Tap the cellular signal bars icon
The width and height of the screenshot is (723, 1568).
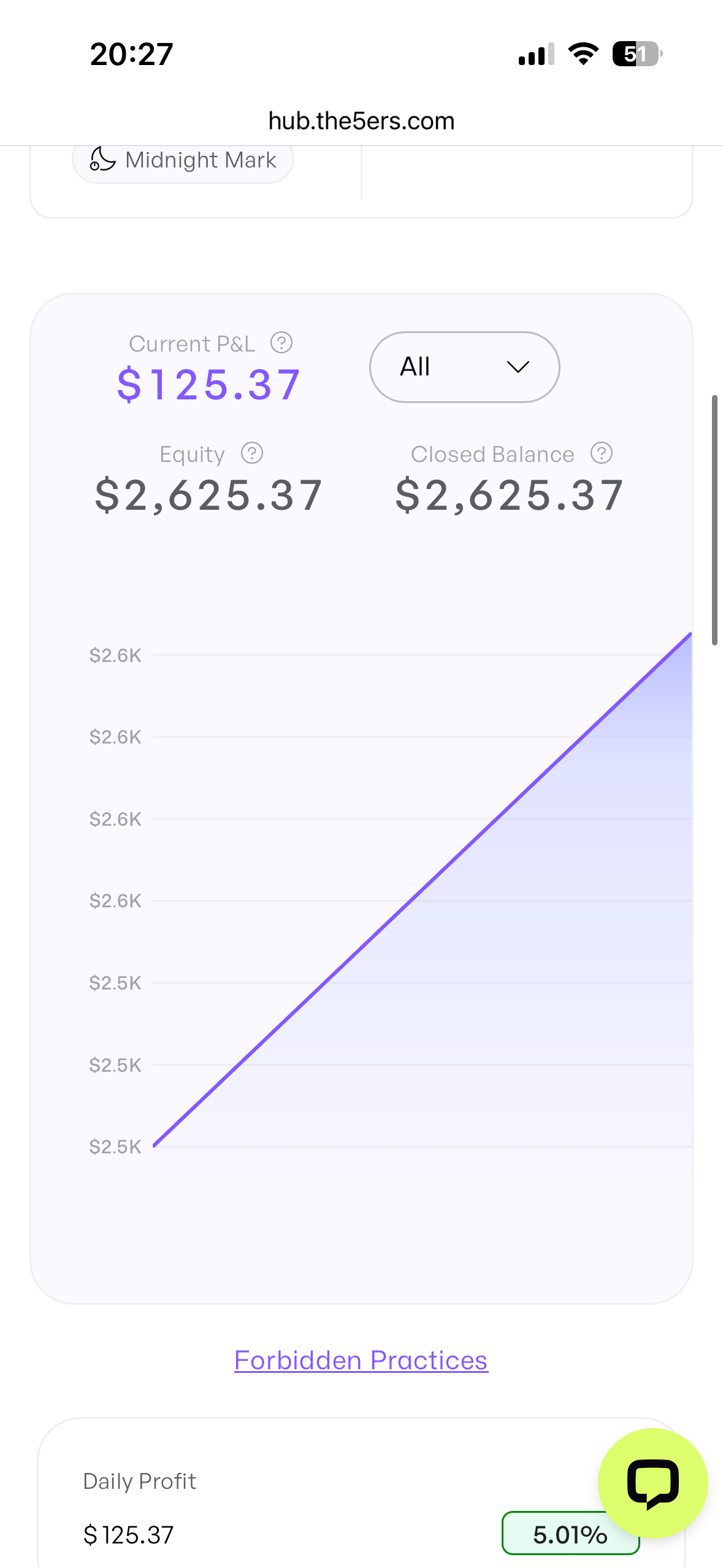(537, 54)
